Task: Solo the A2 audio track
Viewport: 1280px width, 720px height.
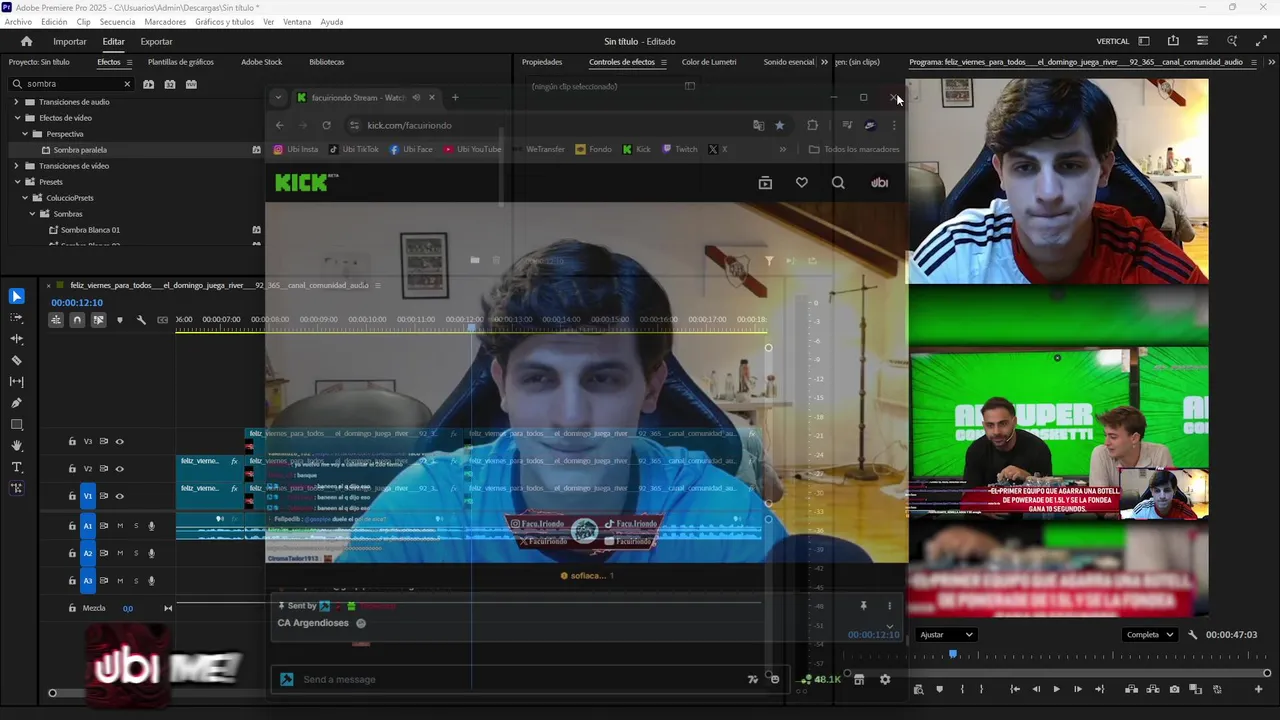Action: [x=136, y=553]
